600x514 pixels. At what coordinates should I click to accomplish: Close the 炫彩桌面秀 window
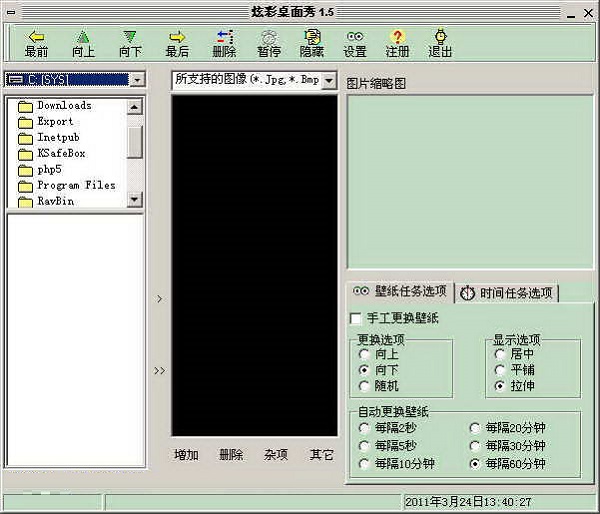(588, 13)
